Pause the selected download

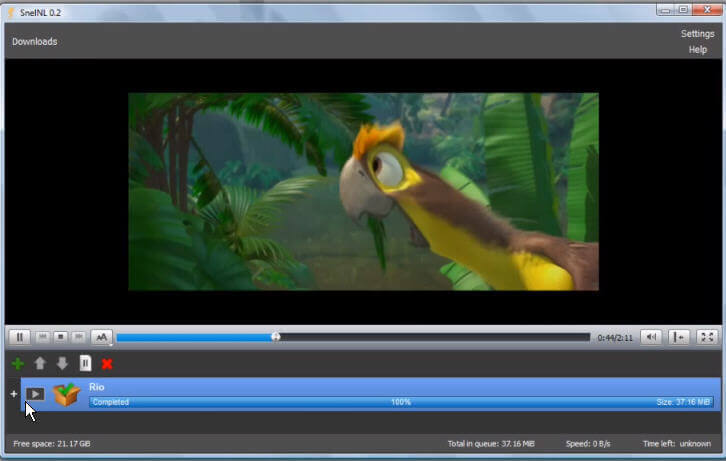(85, 363)
